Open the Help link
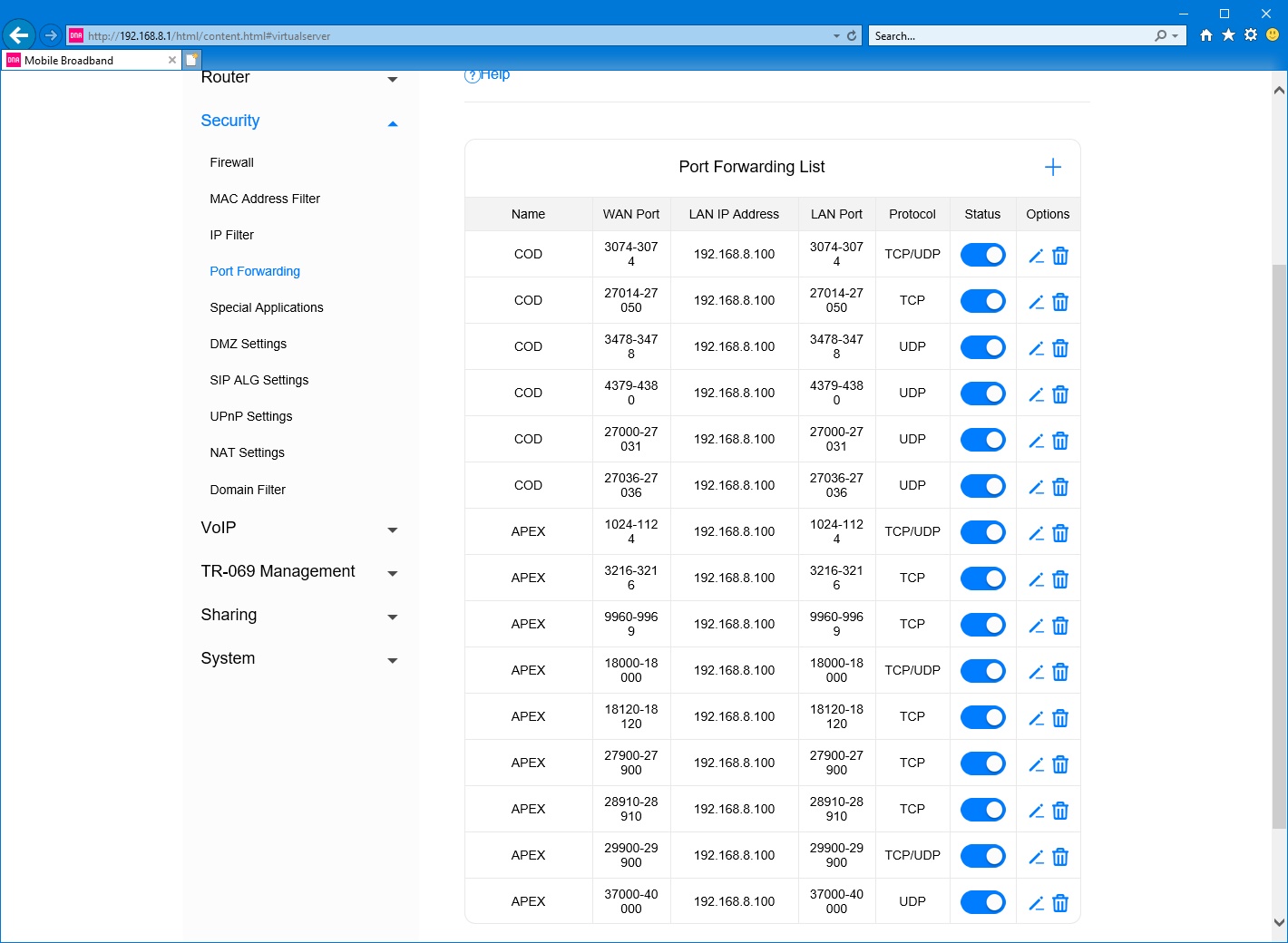This screenshot has height=943, width=1288. (488, 75)
